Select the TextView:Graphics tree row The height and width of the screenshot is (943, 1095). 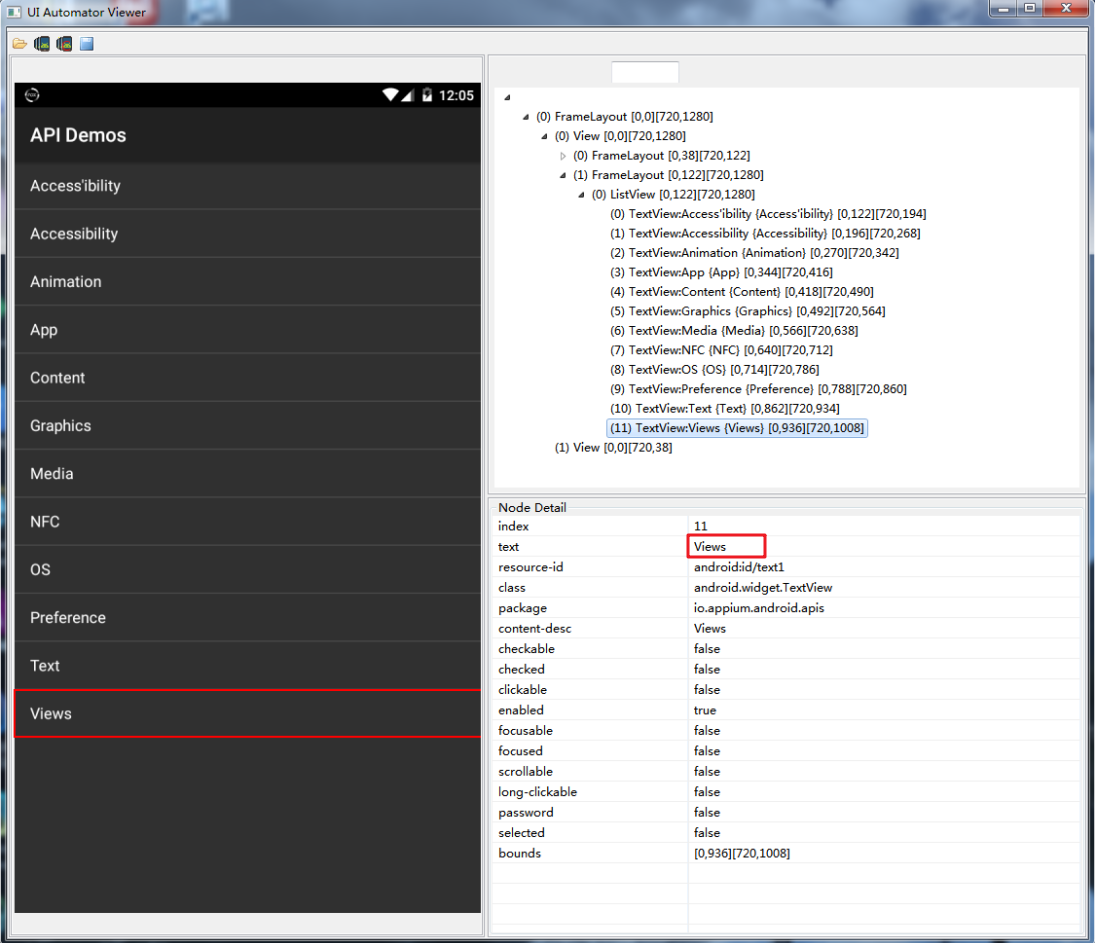pos(747,312)
